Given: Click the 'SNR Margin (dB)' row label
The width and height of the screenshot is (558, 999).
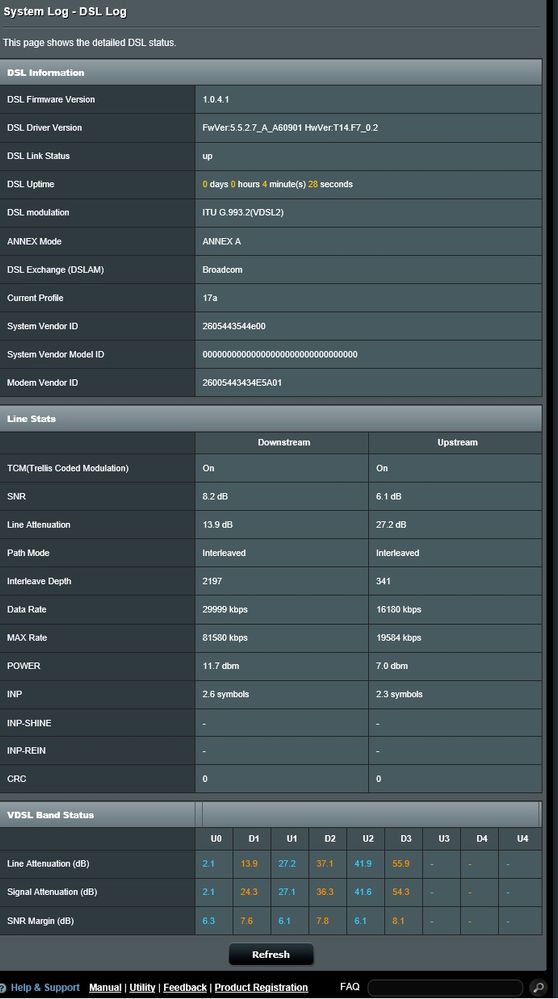Looking at the screenshot, I should (40, 921).
